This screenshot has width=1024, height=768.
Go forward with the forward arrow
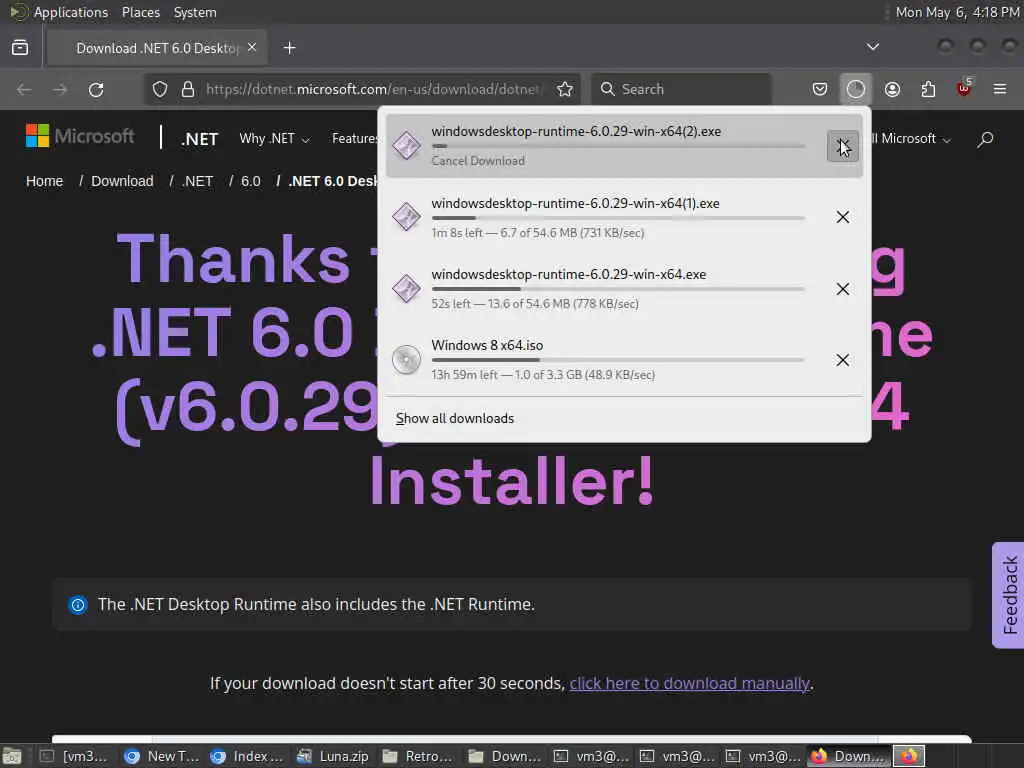tap(60, 89)
